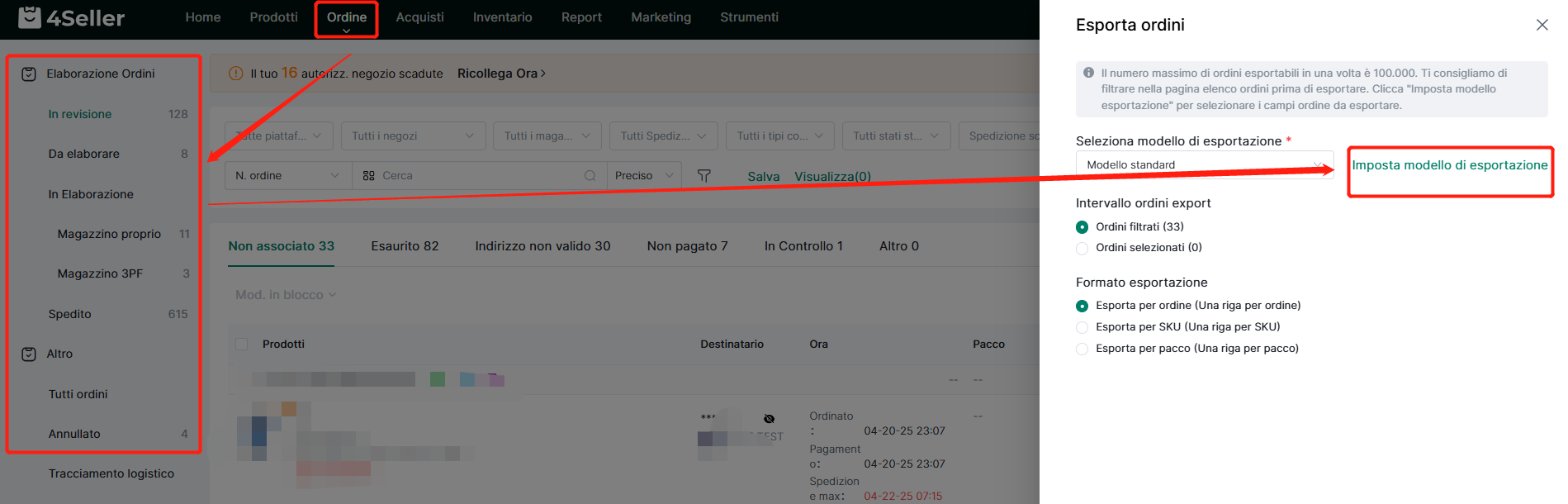
Task: Switch to Non associato 33 tab
Action: point(282,246)
